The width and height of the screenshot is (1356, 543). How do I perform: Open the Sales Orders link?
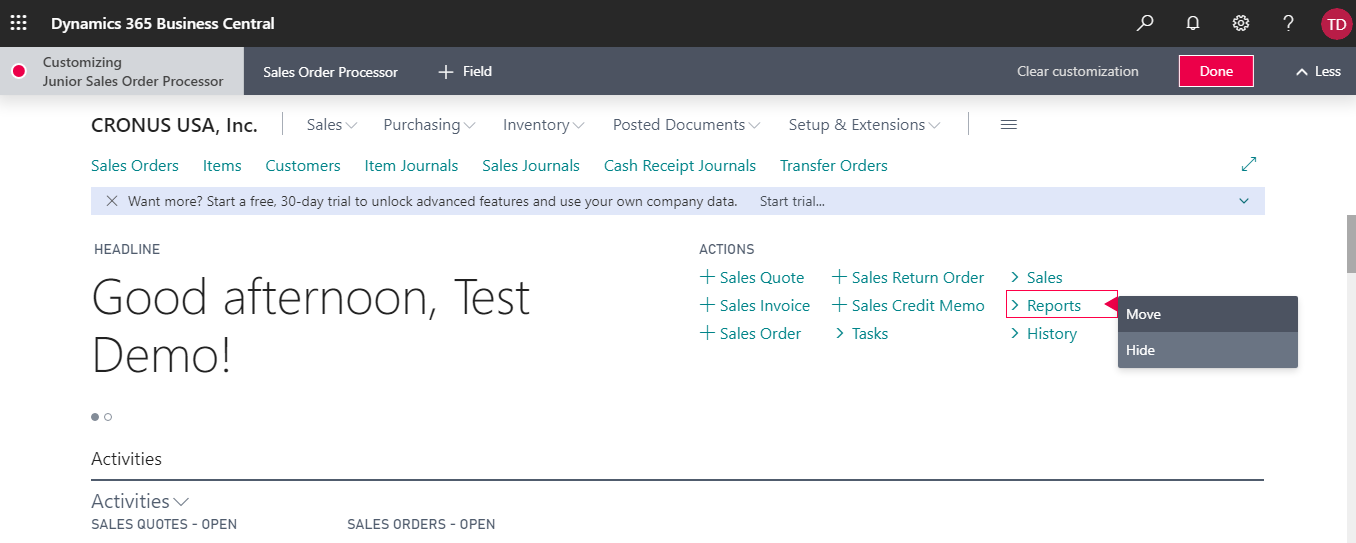coord(135,166)
